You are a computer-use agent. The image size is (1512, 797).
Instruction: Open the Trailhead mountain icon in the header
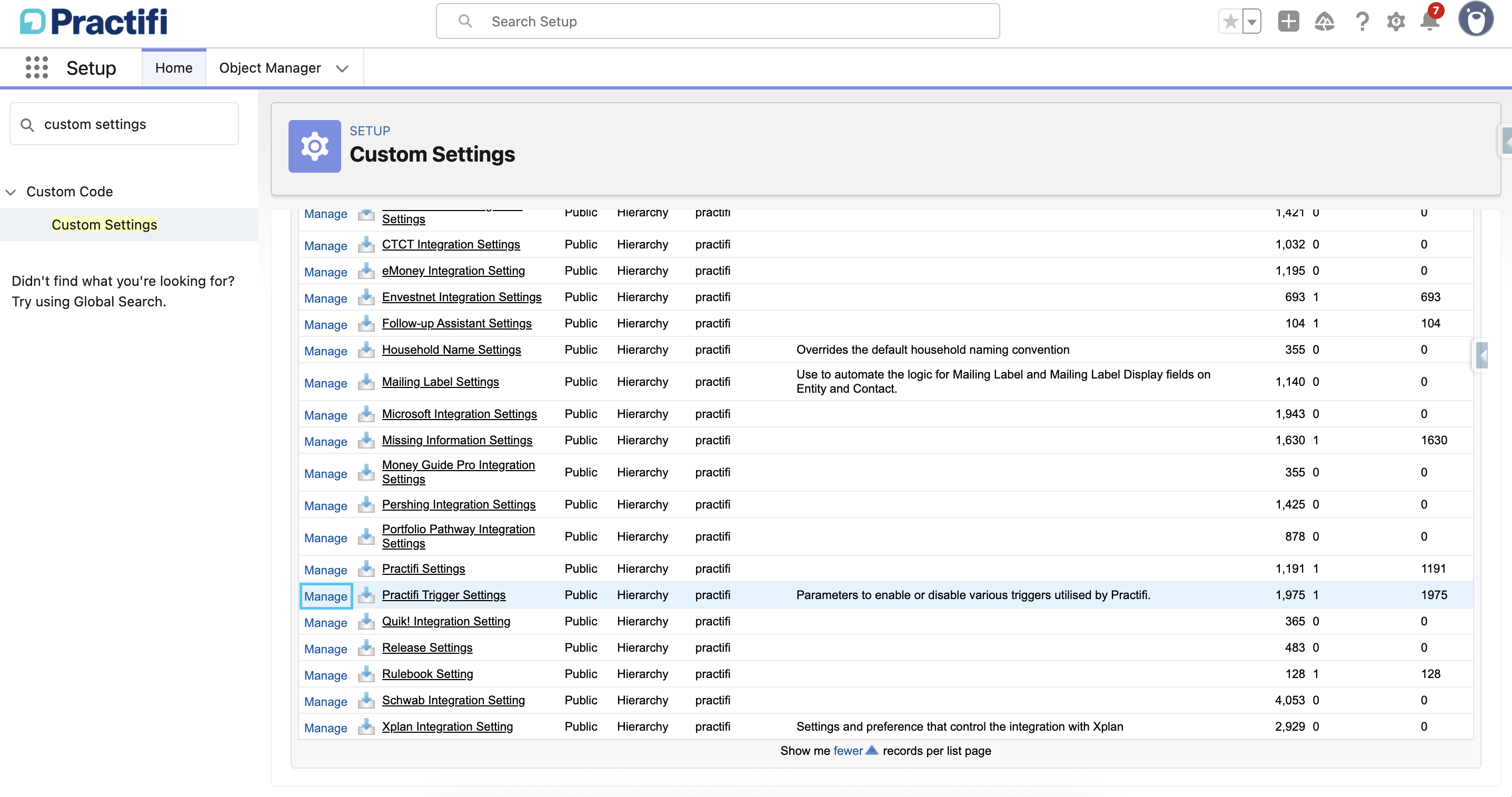tap(1325, 21)
